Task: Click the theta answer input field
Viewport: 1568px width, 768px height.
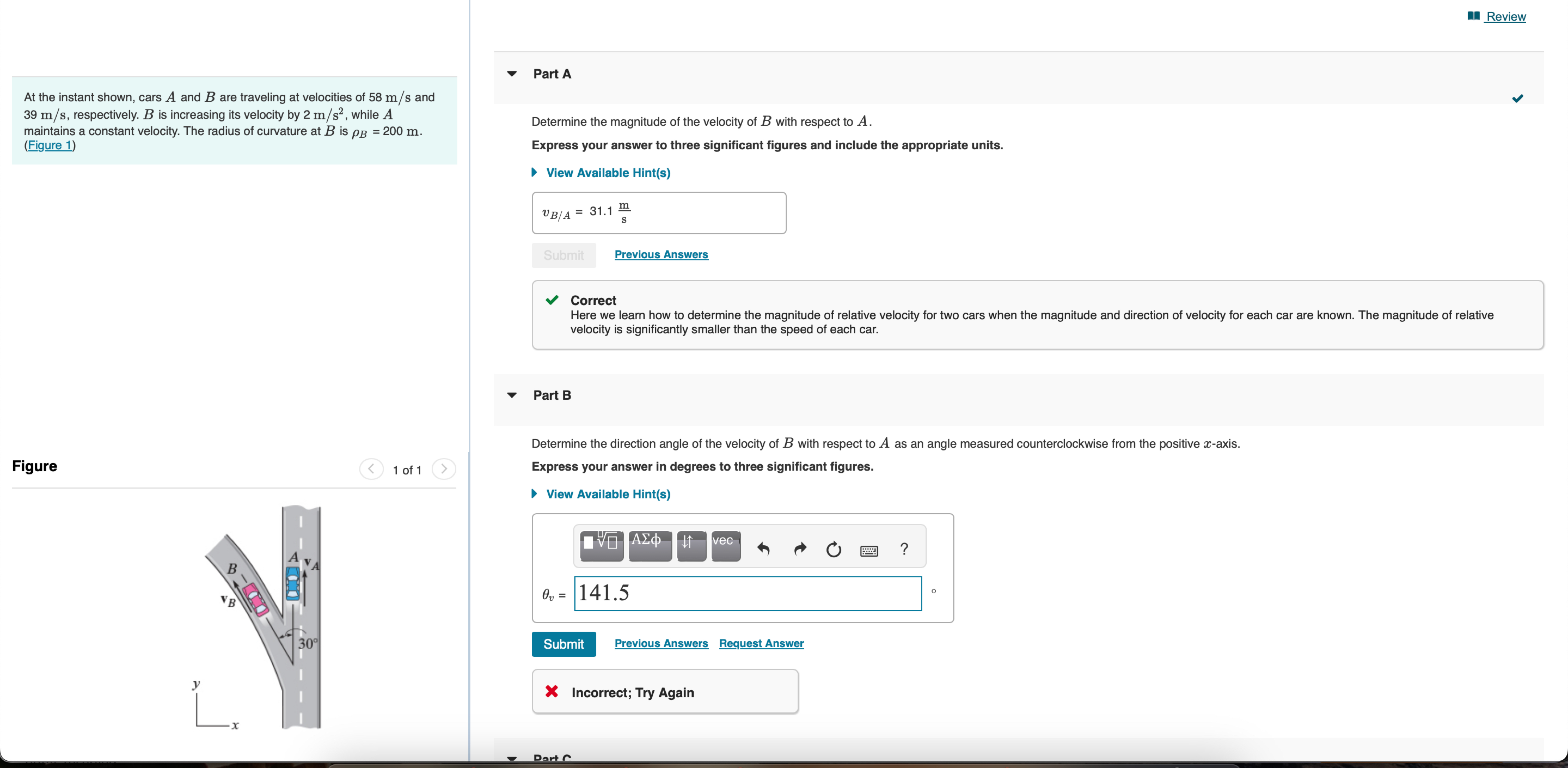Action: [x=748, y=593]
